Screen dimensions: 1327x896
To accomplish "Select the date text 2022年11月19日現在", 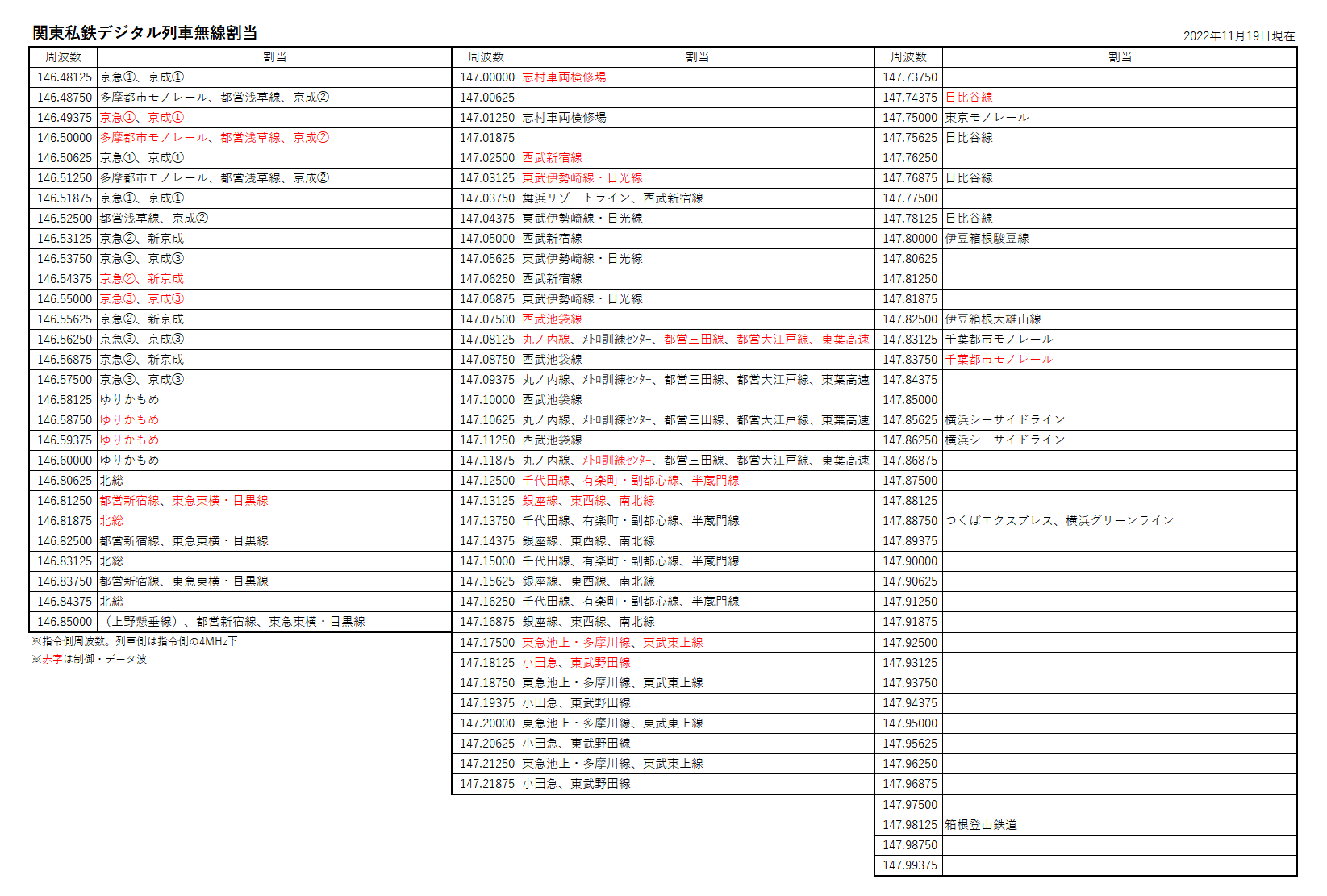I will click(x=1239, y=36).
